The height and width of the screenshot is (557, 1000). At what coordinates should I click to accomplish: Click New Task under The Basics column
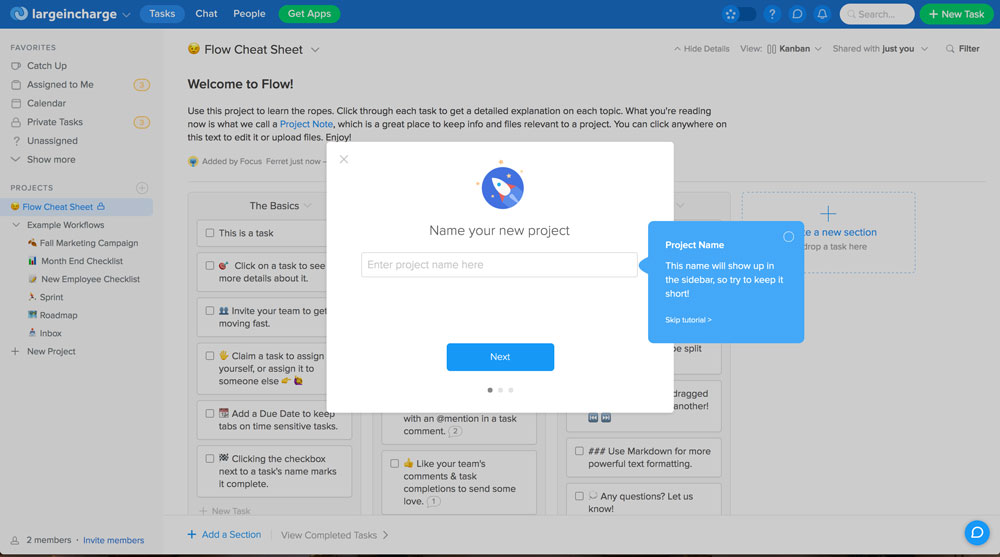coord(224,511)
